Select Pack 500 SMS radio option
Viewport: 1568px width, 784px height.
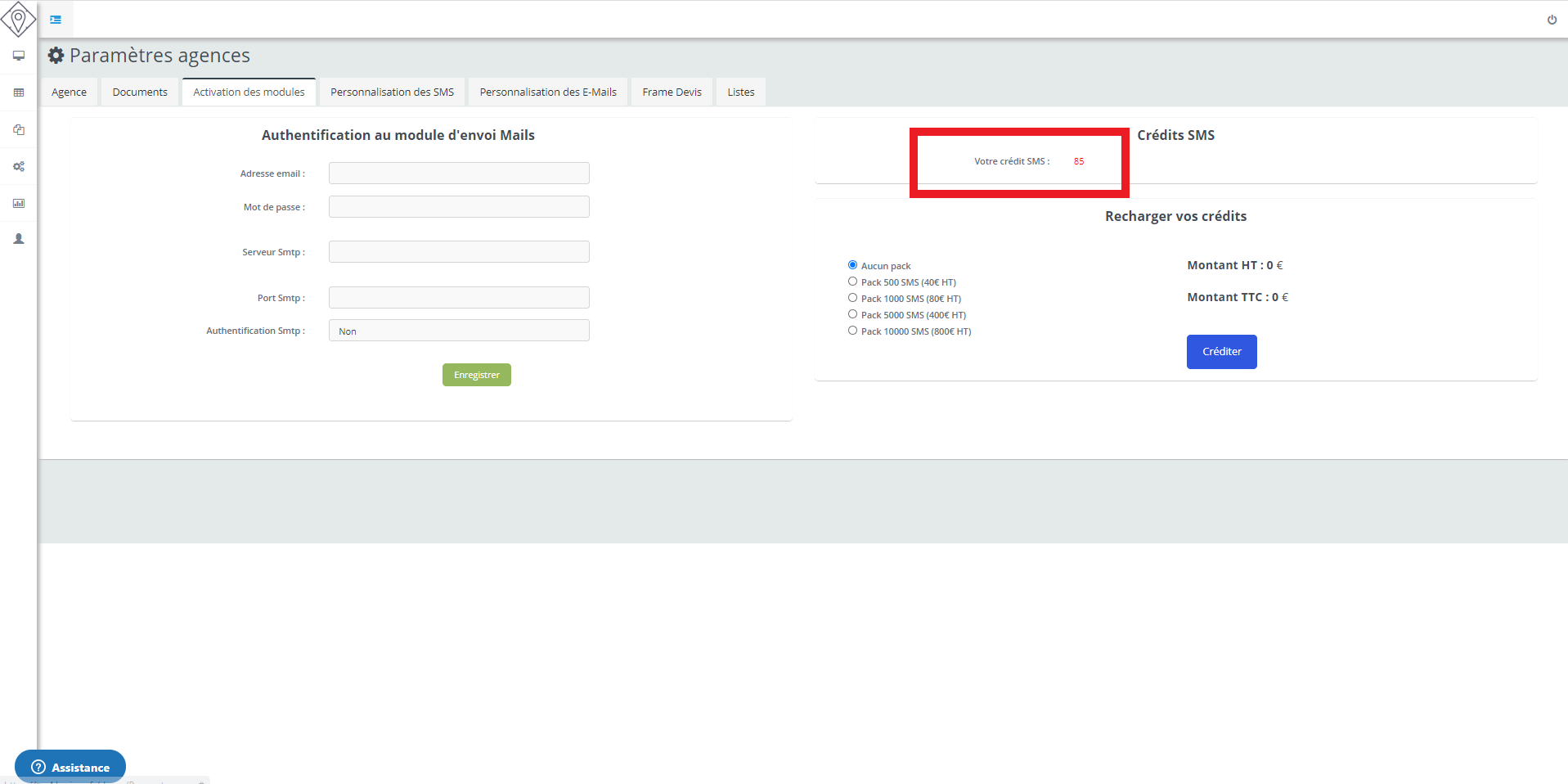click(852, 282)
